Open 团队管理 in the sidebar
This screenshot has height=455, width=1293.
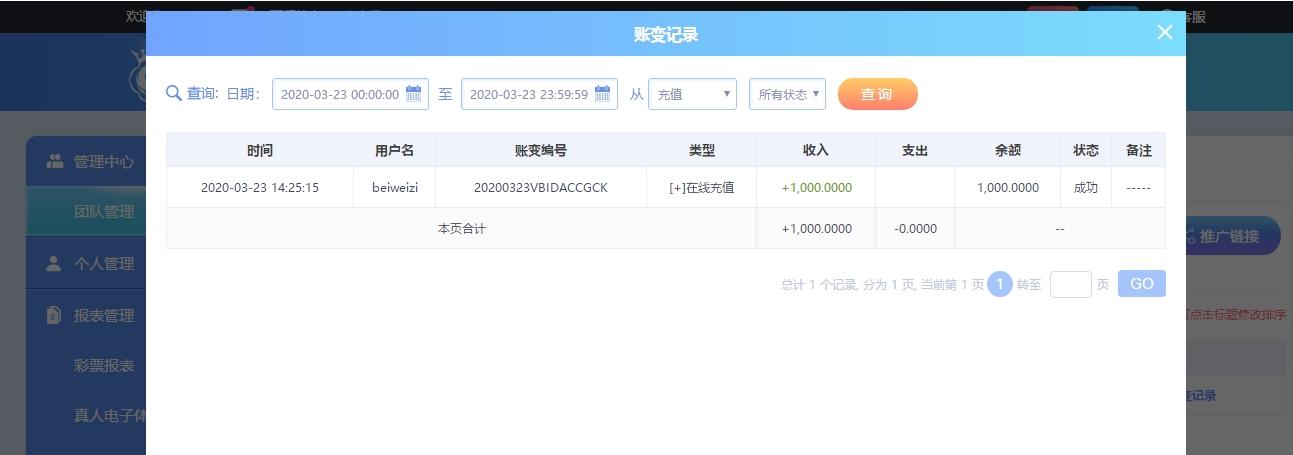click(104, 212)
